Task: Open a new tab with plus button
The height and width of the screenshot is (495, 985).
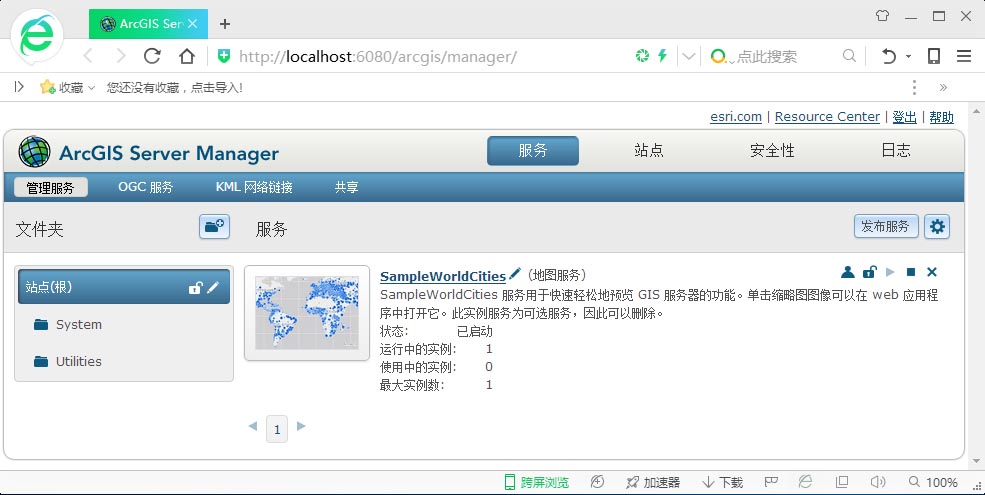Action: 225,24
